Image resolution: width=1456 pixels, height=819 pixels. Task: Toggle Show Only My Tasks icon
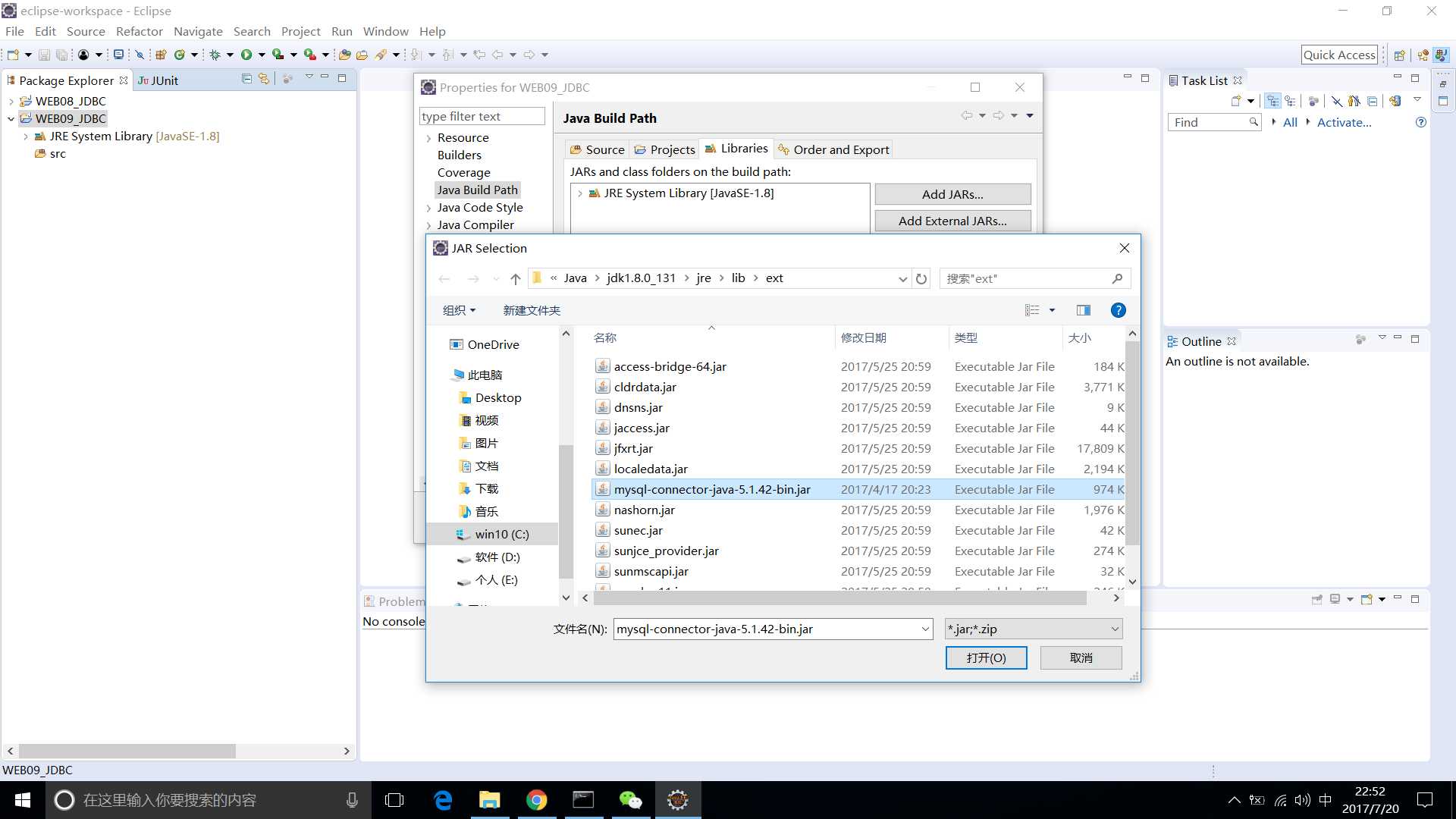[x=1354, y=101]
